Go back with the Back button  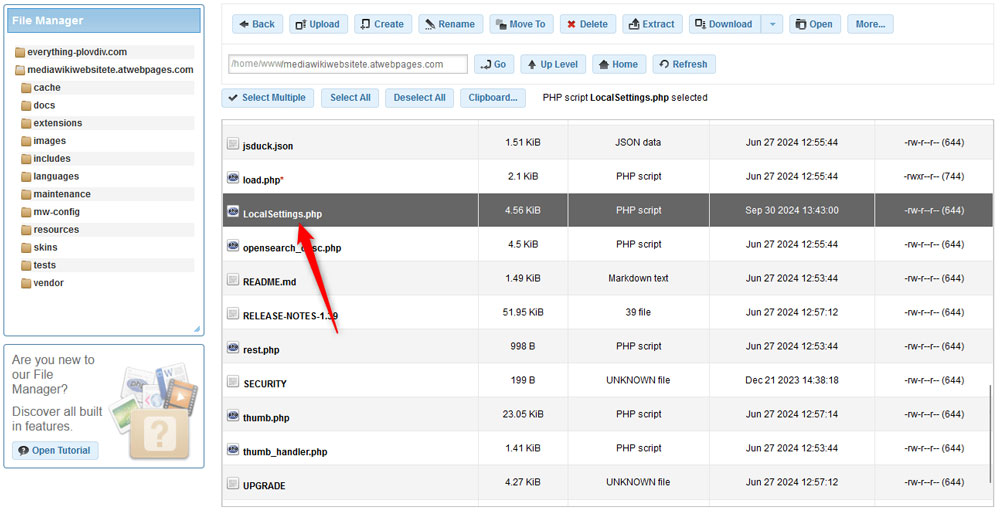point(257,24)
